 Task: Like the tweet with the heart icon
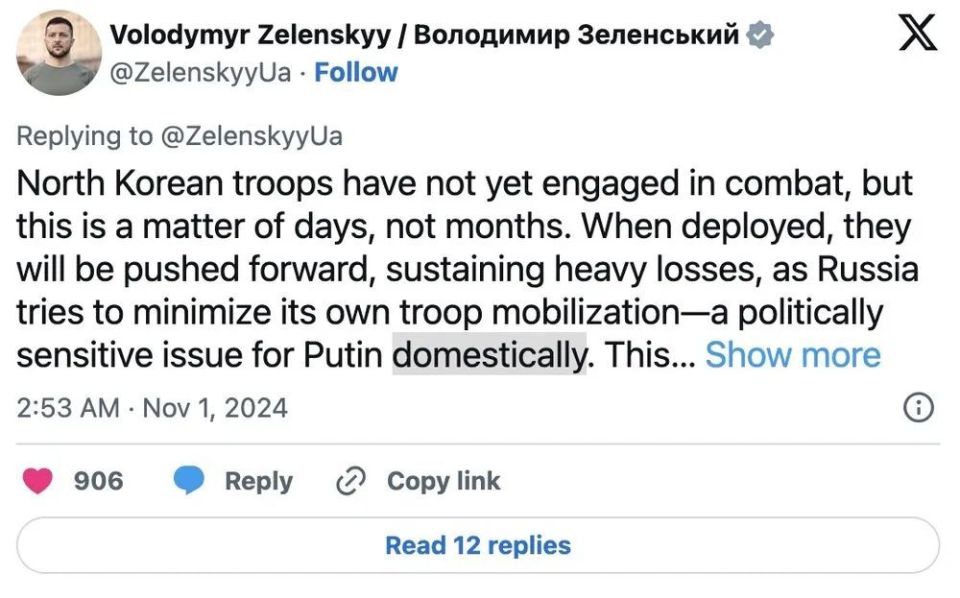coord(38,481)
